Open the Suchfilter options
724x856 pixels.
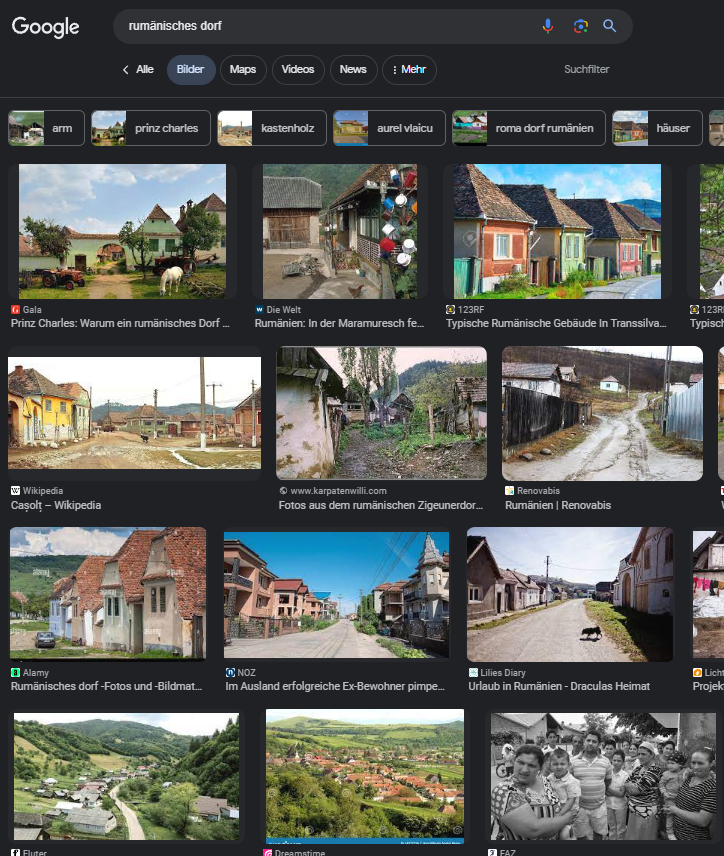coord(586,69)
